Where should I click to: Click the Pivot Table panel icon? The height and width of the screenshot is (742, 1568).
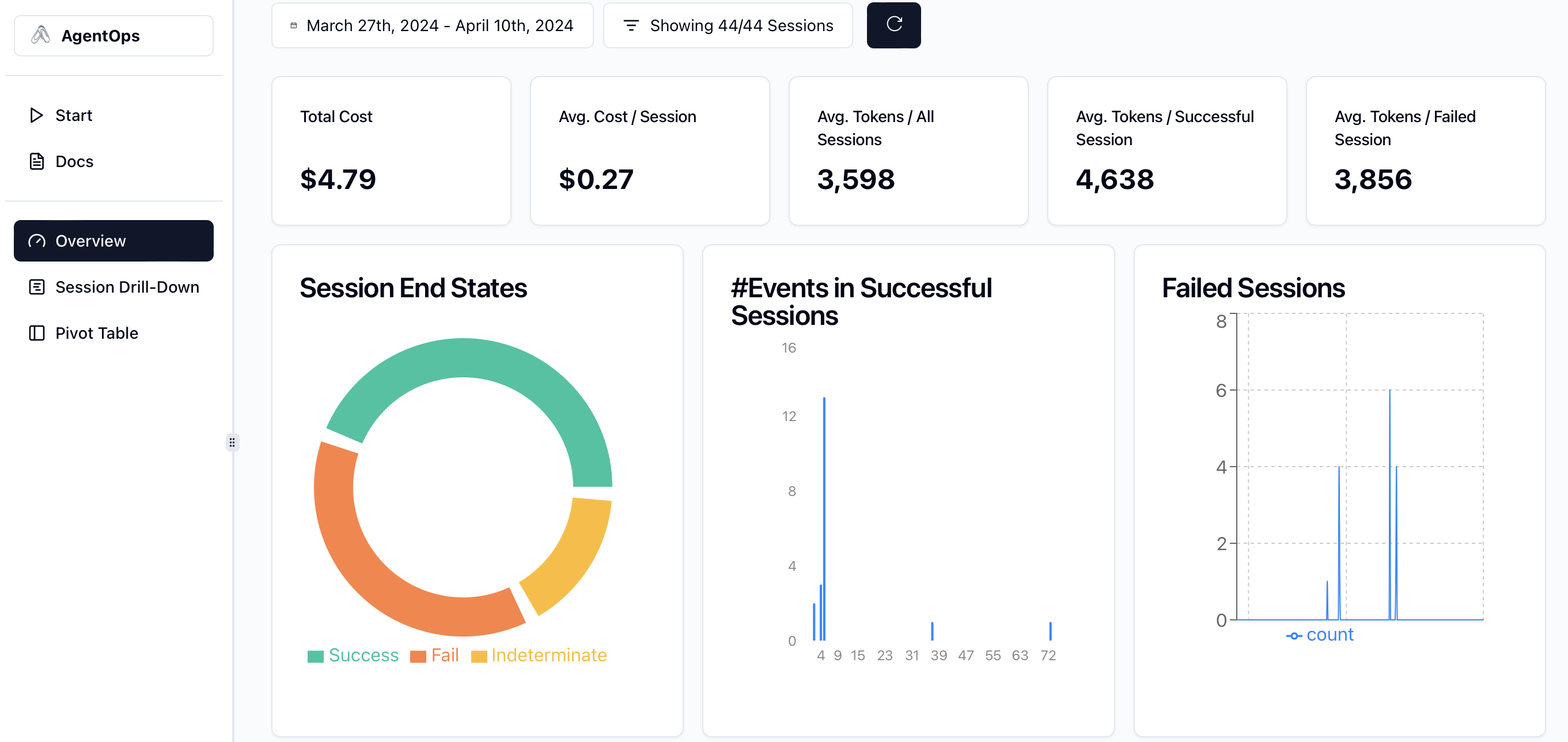click(x=36, y=333)
